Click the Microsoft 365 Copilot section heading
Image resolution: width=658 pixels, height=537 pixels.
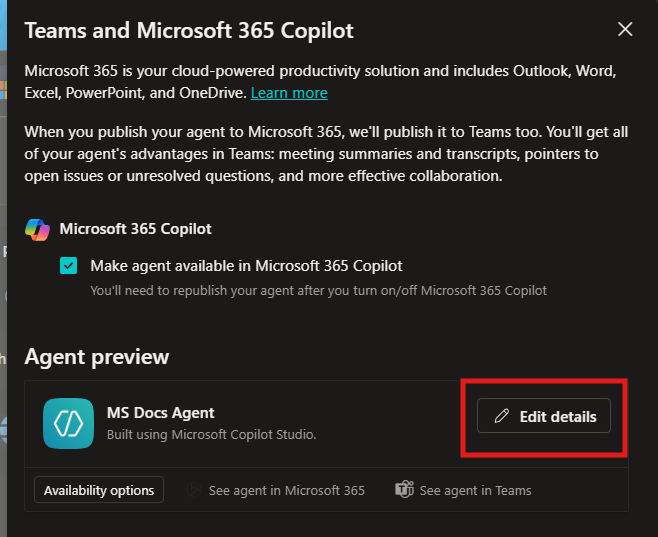(135, 229)
